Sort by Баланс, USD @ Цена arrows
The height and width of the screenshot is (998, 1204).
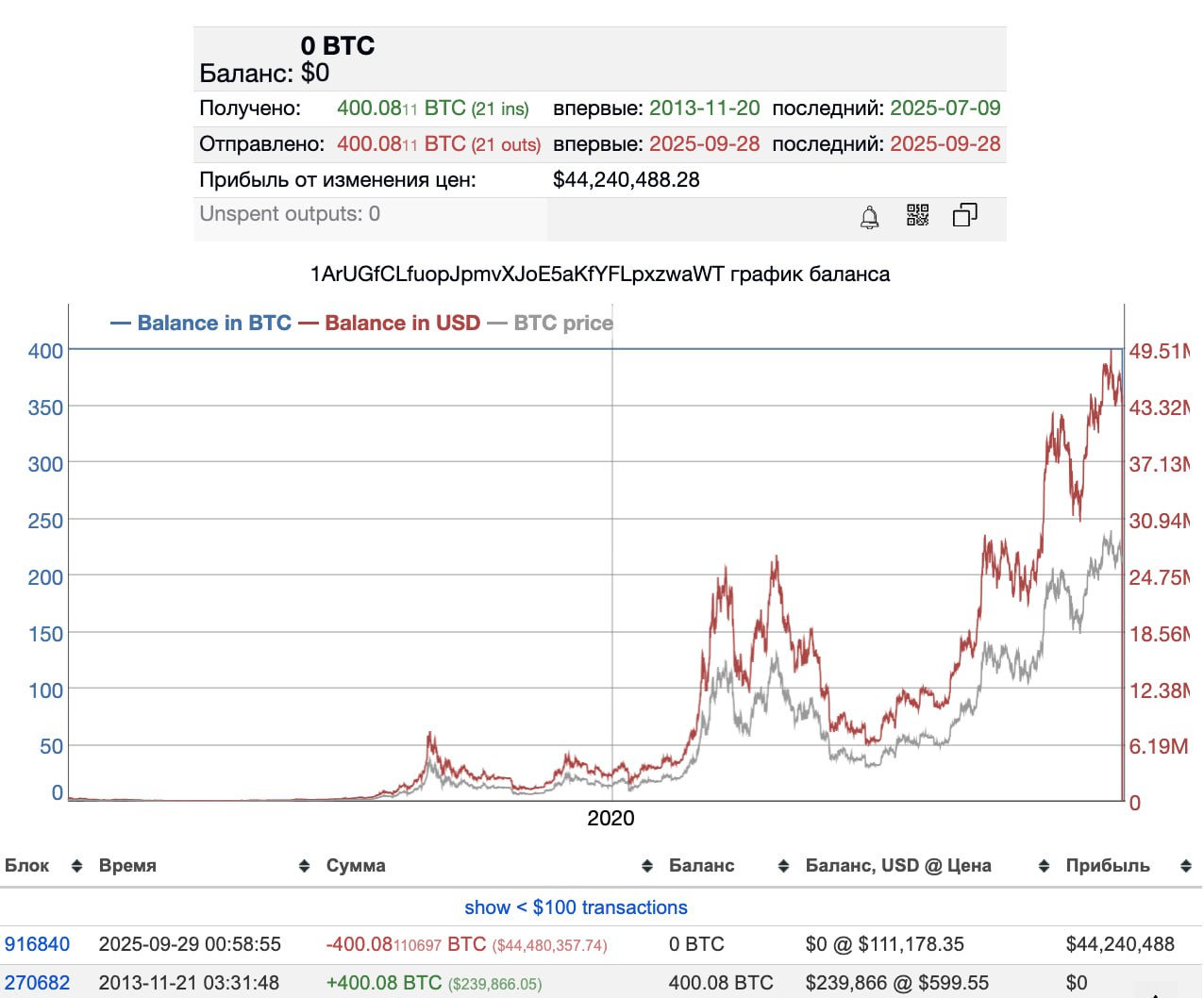coord(1044,866)
